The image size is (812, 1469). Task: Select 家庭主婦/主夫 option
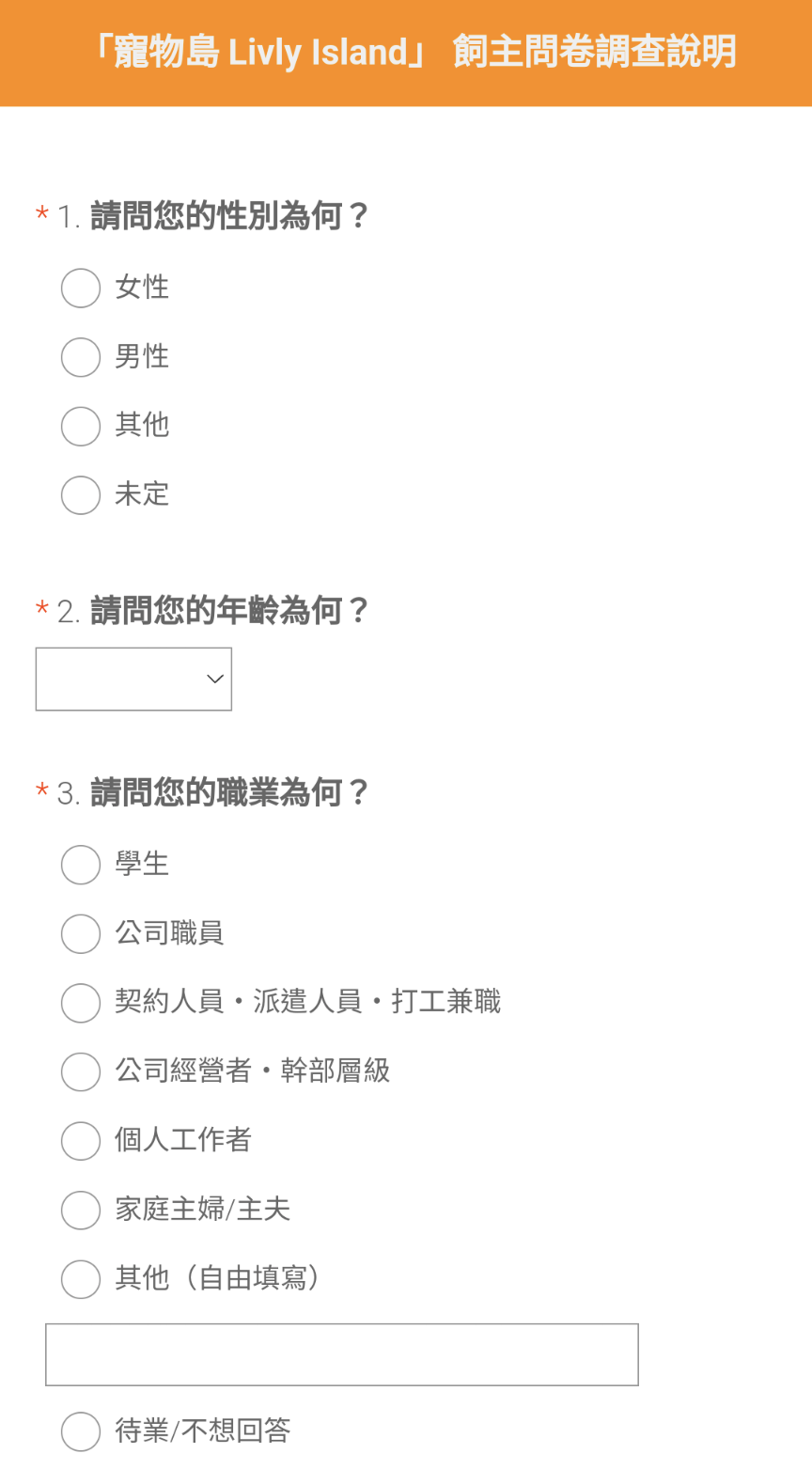81,1210
